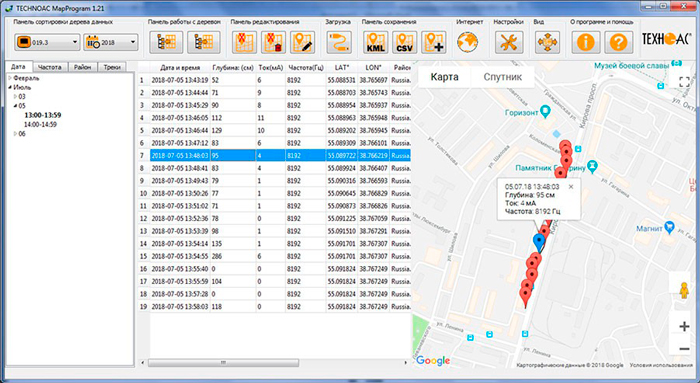This screenshot has height=383, width=700.
Task: Select 13:00-13:59 time range
Action: click(x=42, y=115)
